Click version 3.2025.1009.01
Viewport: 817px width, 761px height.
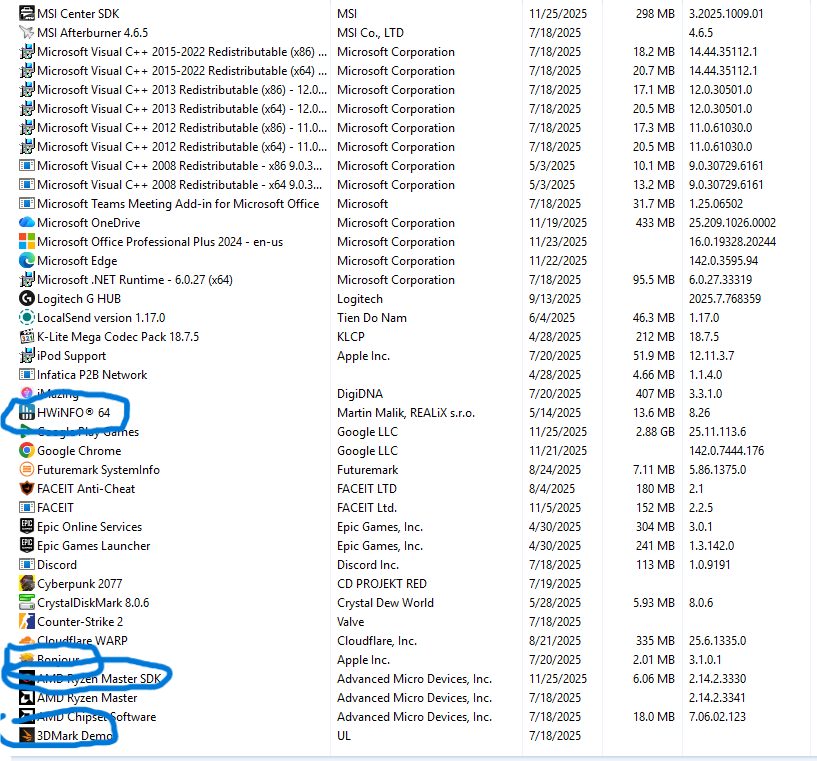[x=726, y=14]
